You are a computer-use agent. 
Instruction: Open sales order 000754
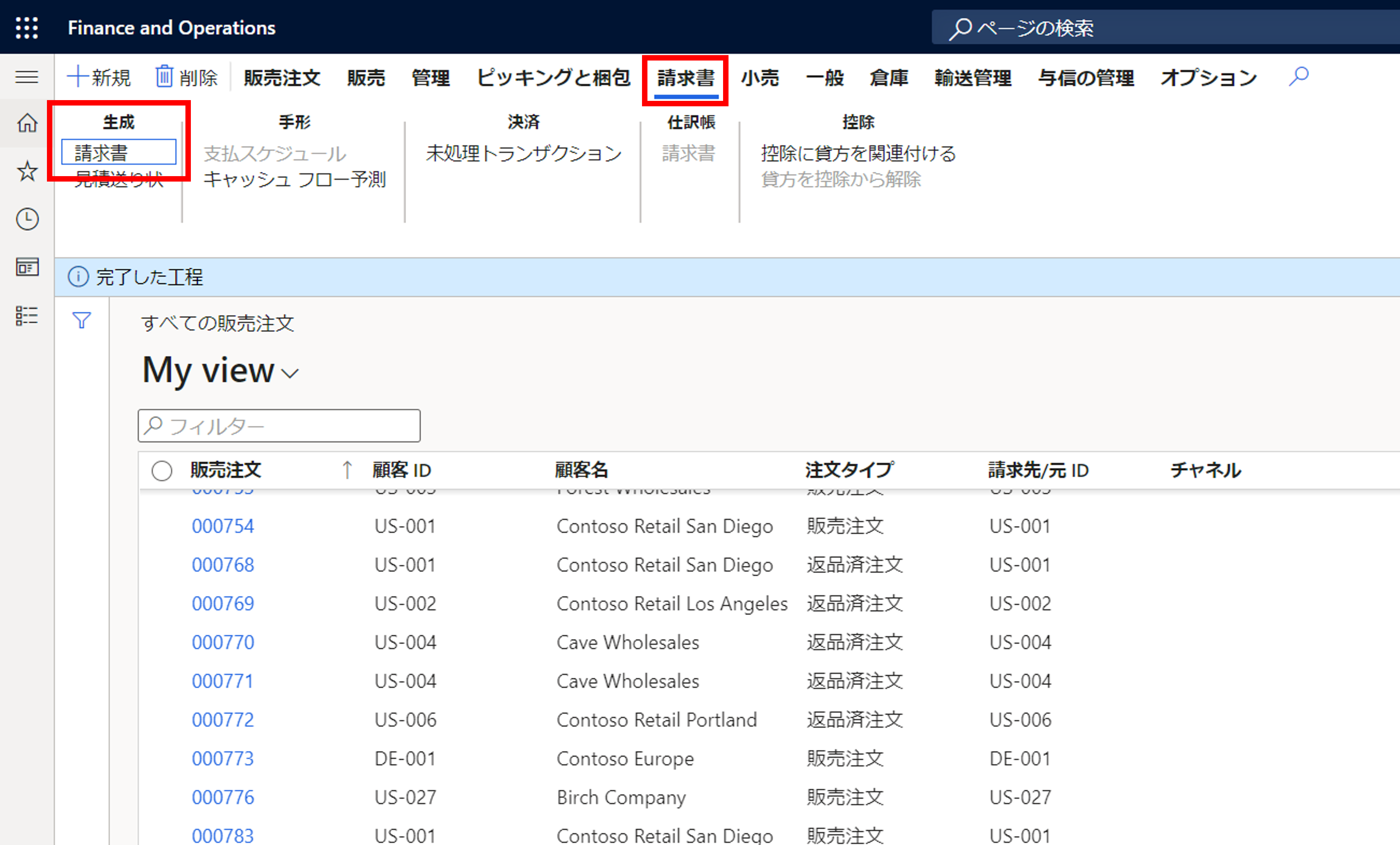click(223, 526)
